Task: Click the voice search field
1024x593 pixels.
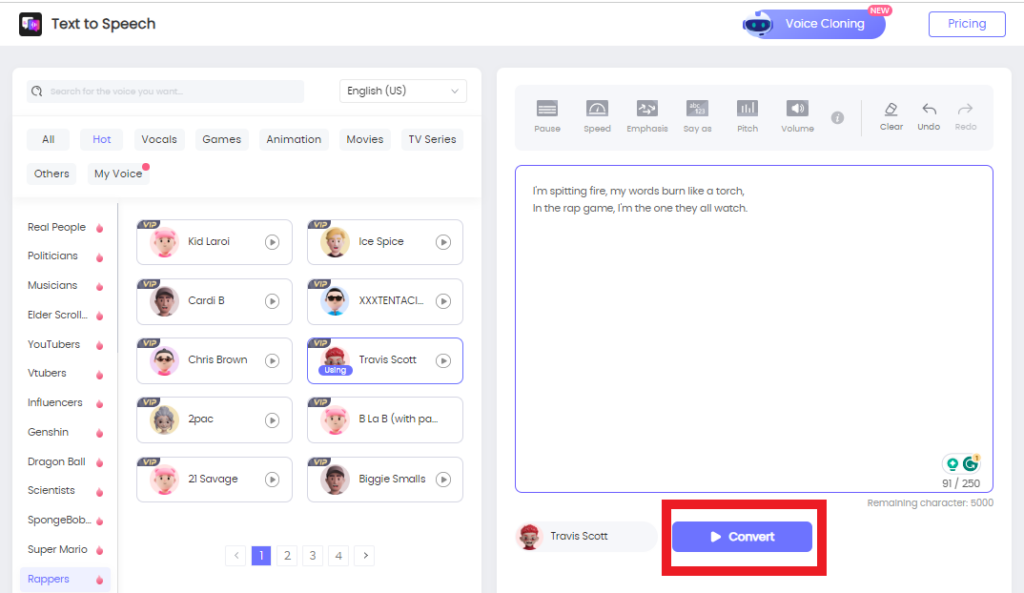Action: 165,91
